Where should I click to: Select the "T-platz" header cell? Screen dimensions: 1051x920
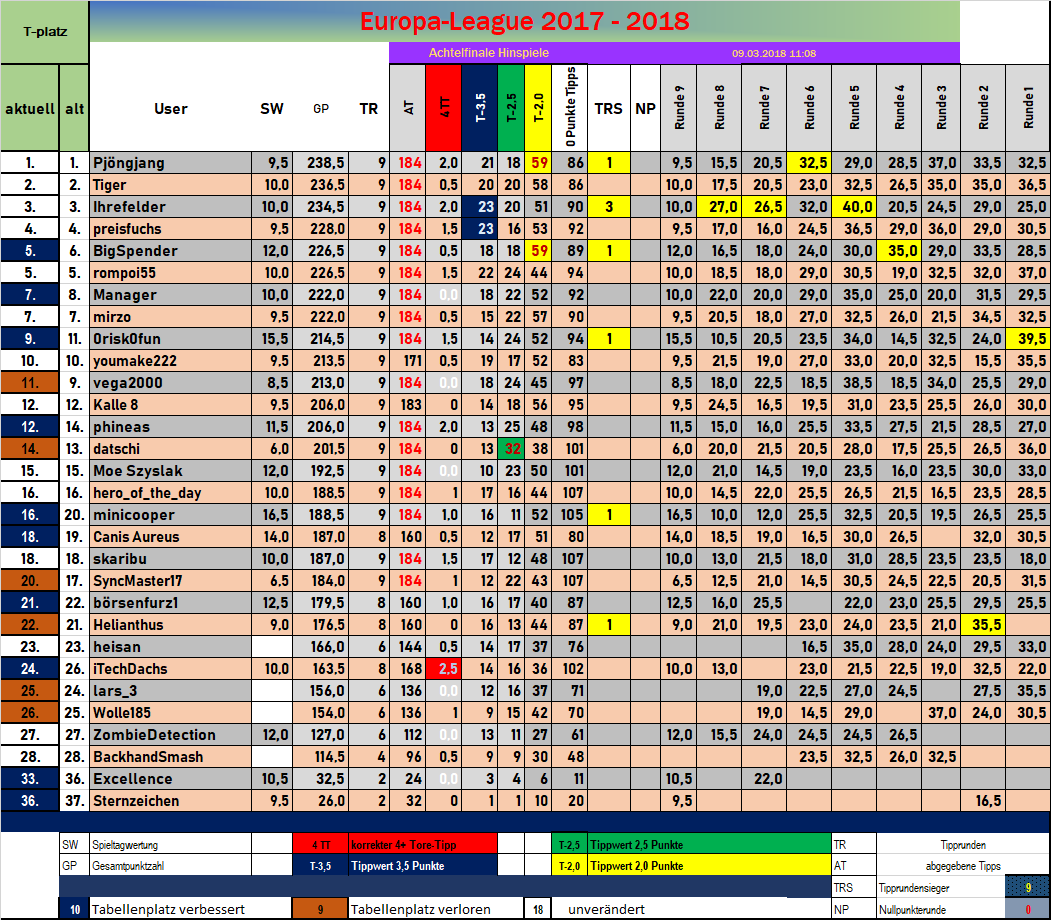coord(44,31)
